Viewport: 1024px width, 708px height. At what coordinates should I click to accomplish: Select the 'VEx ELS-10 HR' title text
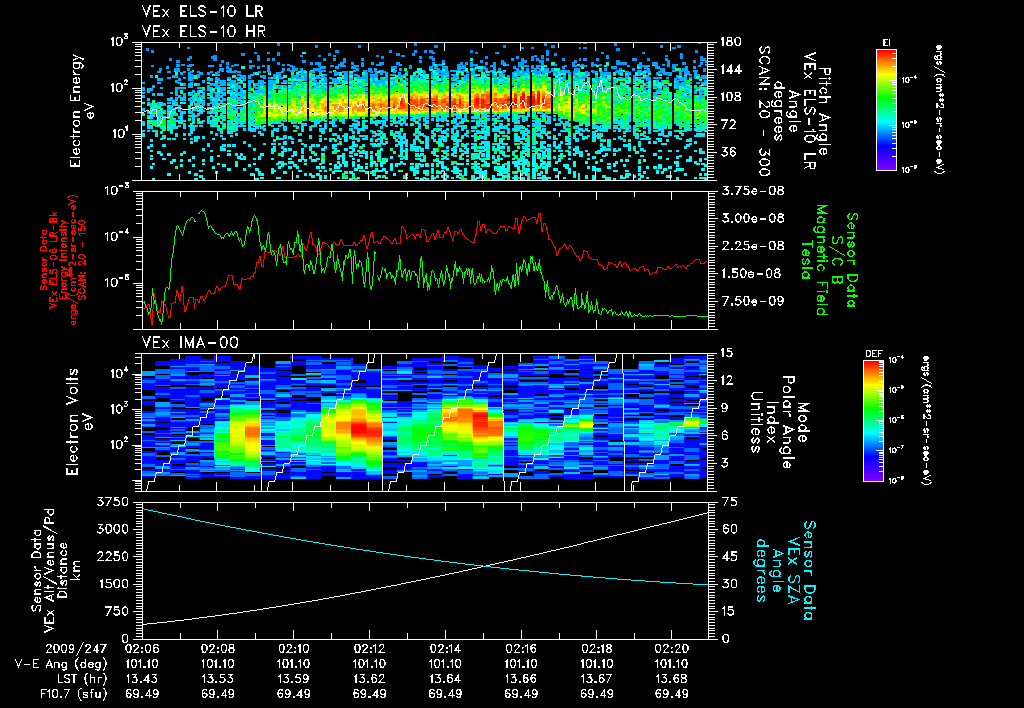(204, 31)
